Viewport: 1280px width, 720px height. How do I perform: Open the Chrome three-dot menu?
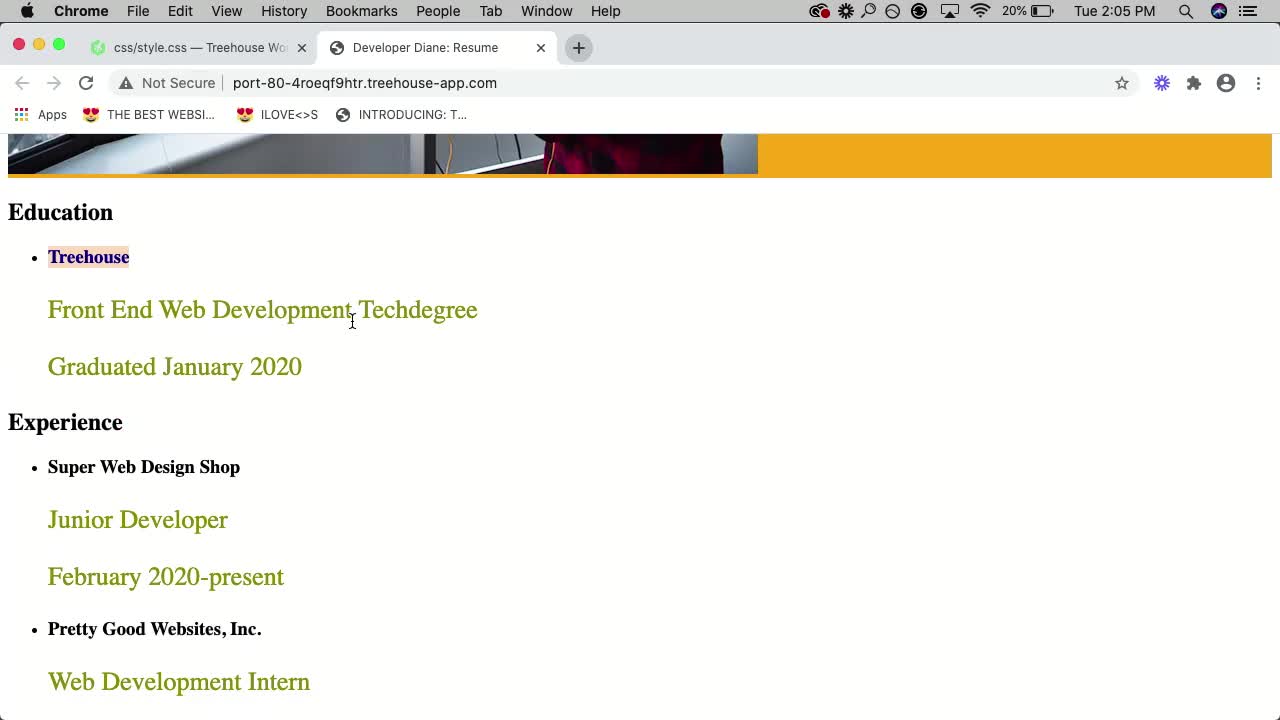coord(1258,83)
